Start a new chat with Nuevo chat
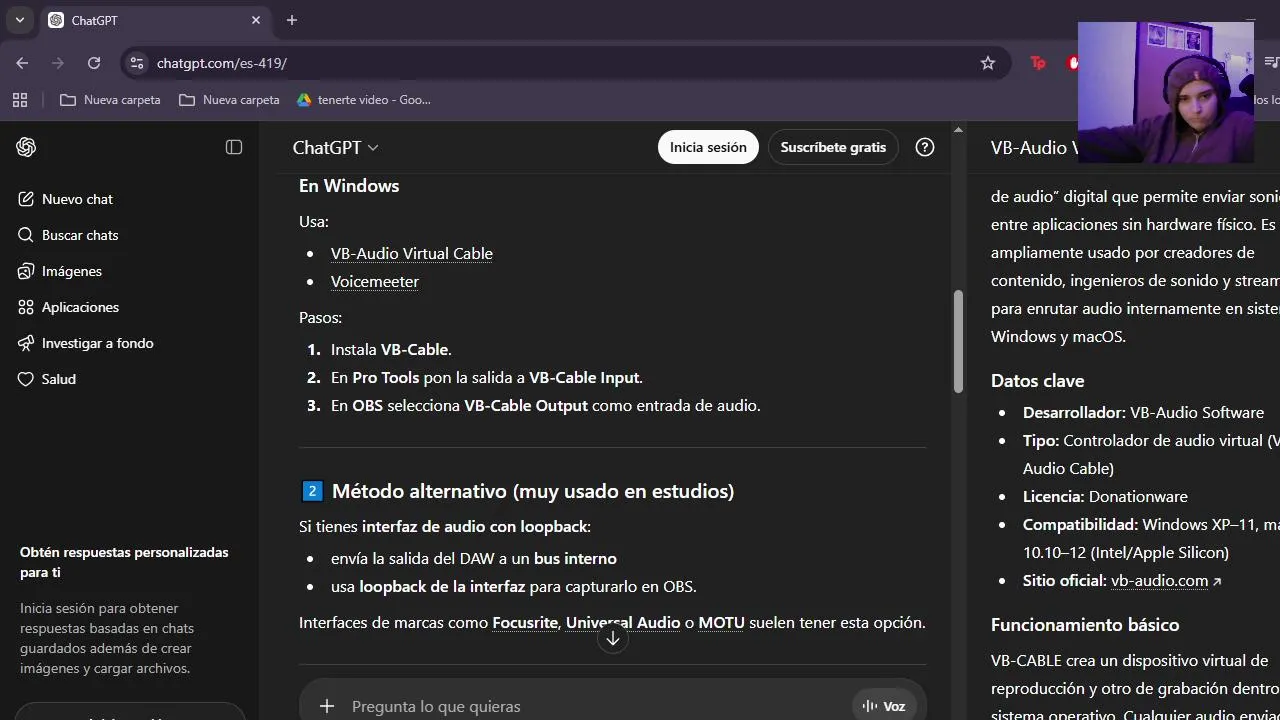Image resolution: width=1280 pixels, height=720 pixels. (x=77, y=199)
